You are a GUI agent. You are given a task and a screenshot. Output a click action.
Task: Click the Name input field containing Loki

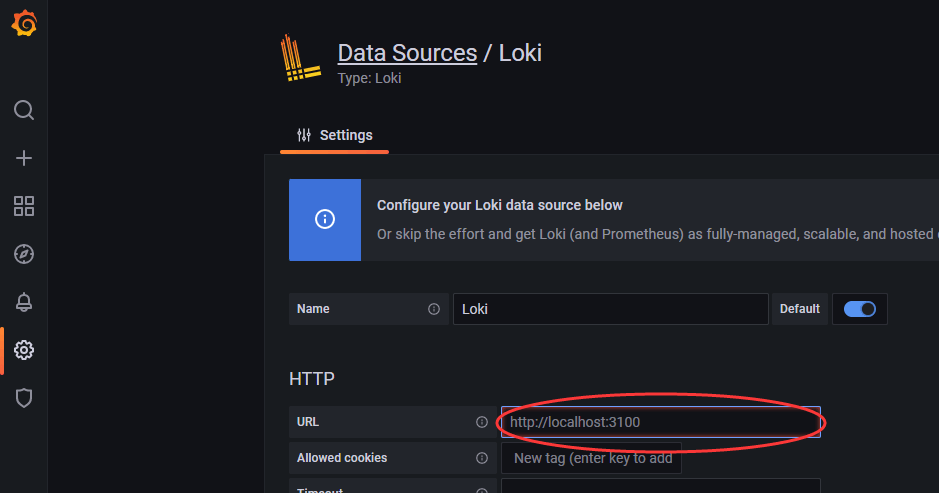[610, 309]
